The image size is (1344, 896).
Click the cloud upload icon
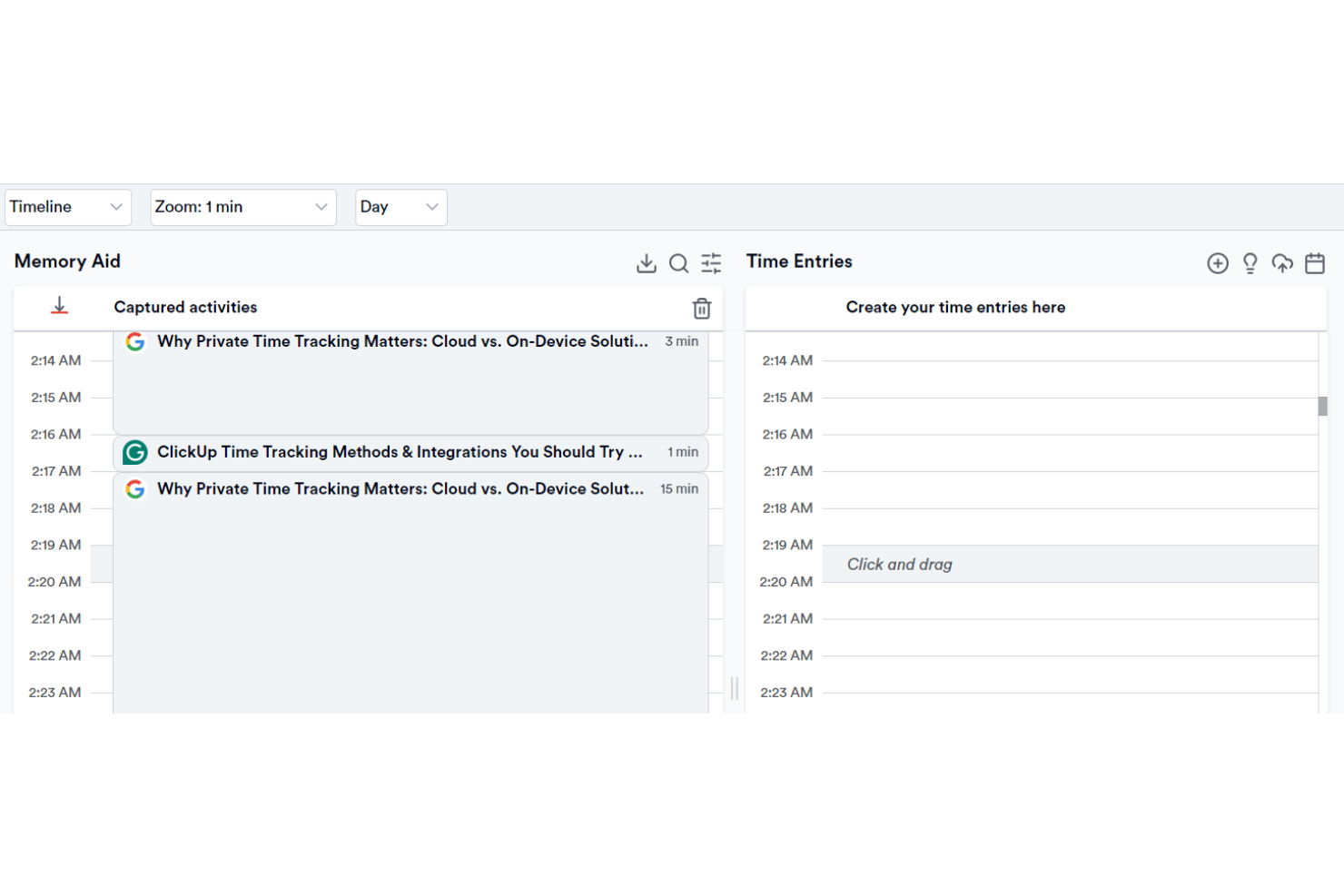(x=1282, y=263)
